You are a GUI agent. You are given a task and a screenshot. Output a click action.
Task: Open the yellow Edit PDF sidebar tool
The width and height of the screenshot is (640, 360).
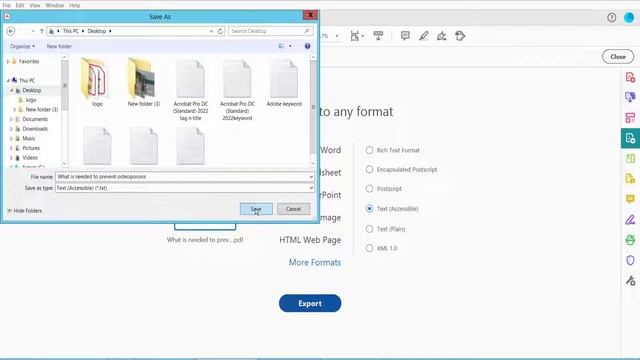point(630,178)
